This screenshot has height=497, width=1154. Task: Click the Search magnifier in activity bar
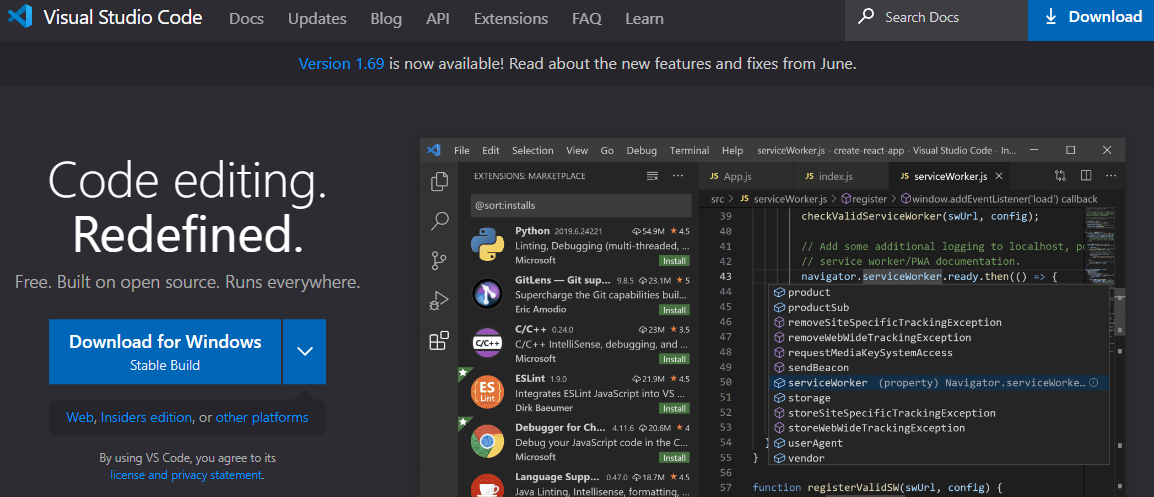(x=438, y=221)
